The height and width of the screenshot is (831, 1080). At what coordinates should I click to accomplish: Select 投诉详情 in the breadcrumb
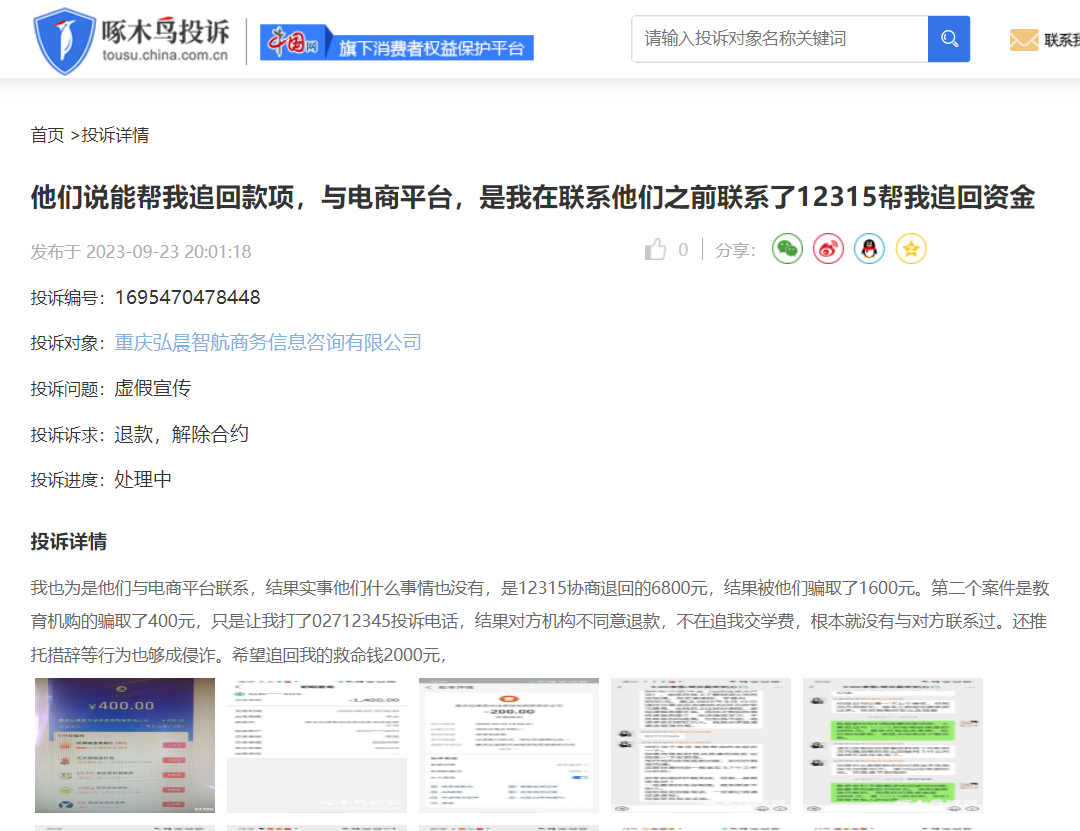(116, 135)
